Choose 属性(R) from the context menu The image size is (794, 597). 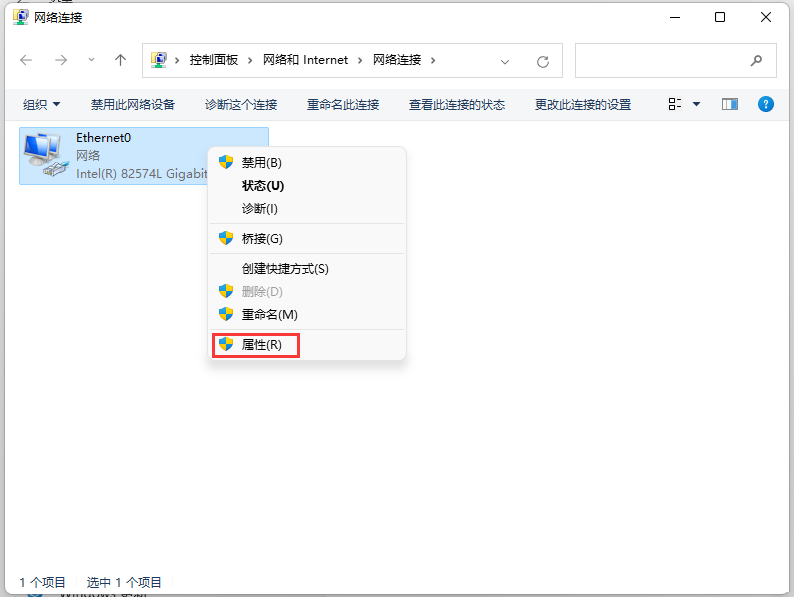click(261, 345)
